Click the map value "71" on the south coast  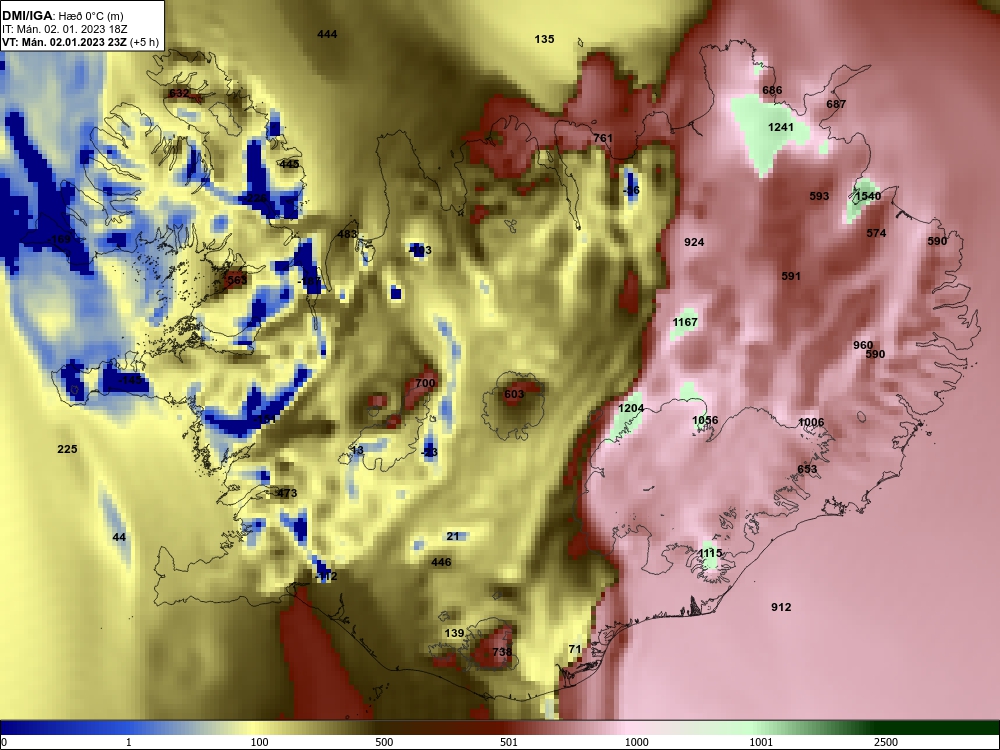pyautogui.click(x=575, y=650)
